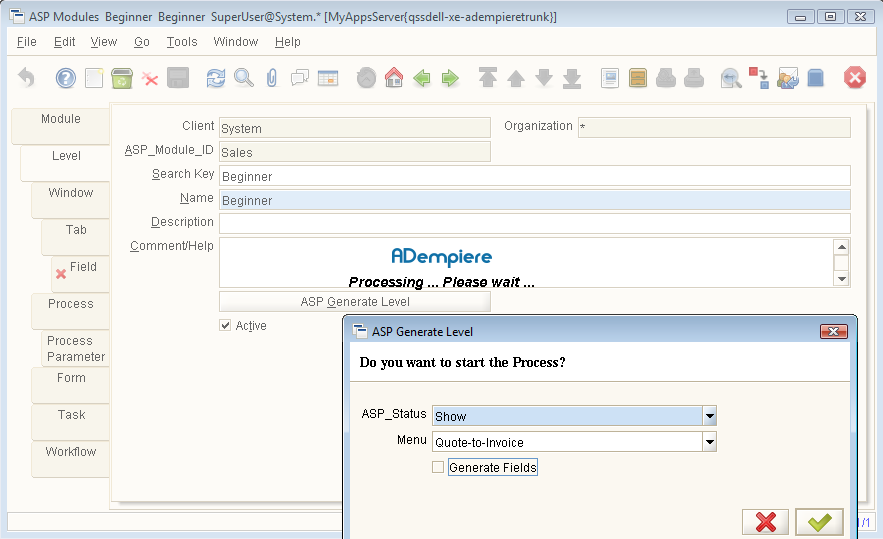883x539 pixels.
Task: Click the green left arrow icon
Action: pyautogui.click(x=422, y=78)
